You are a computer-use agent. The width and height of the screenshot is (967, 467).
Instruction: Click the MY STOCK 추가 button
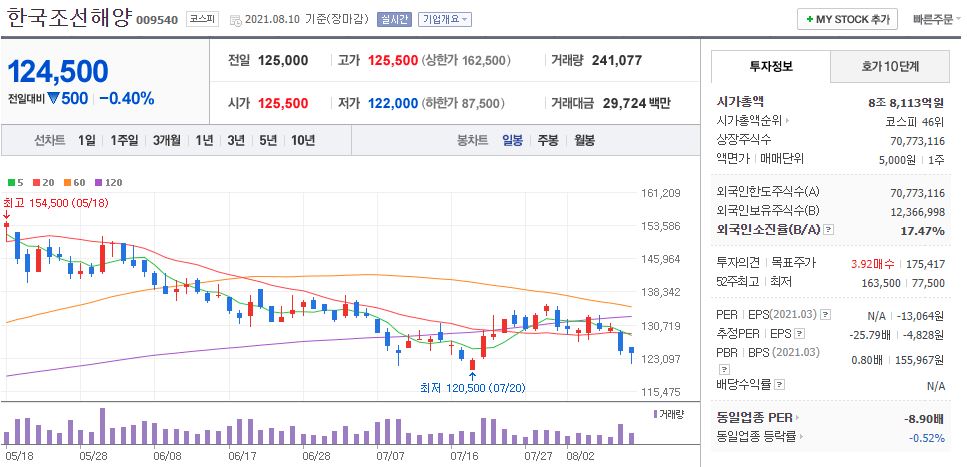tap(847, 19)
